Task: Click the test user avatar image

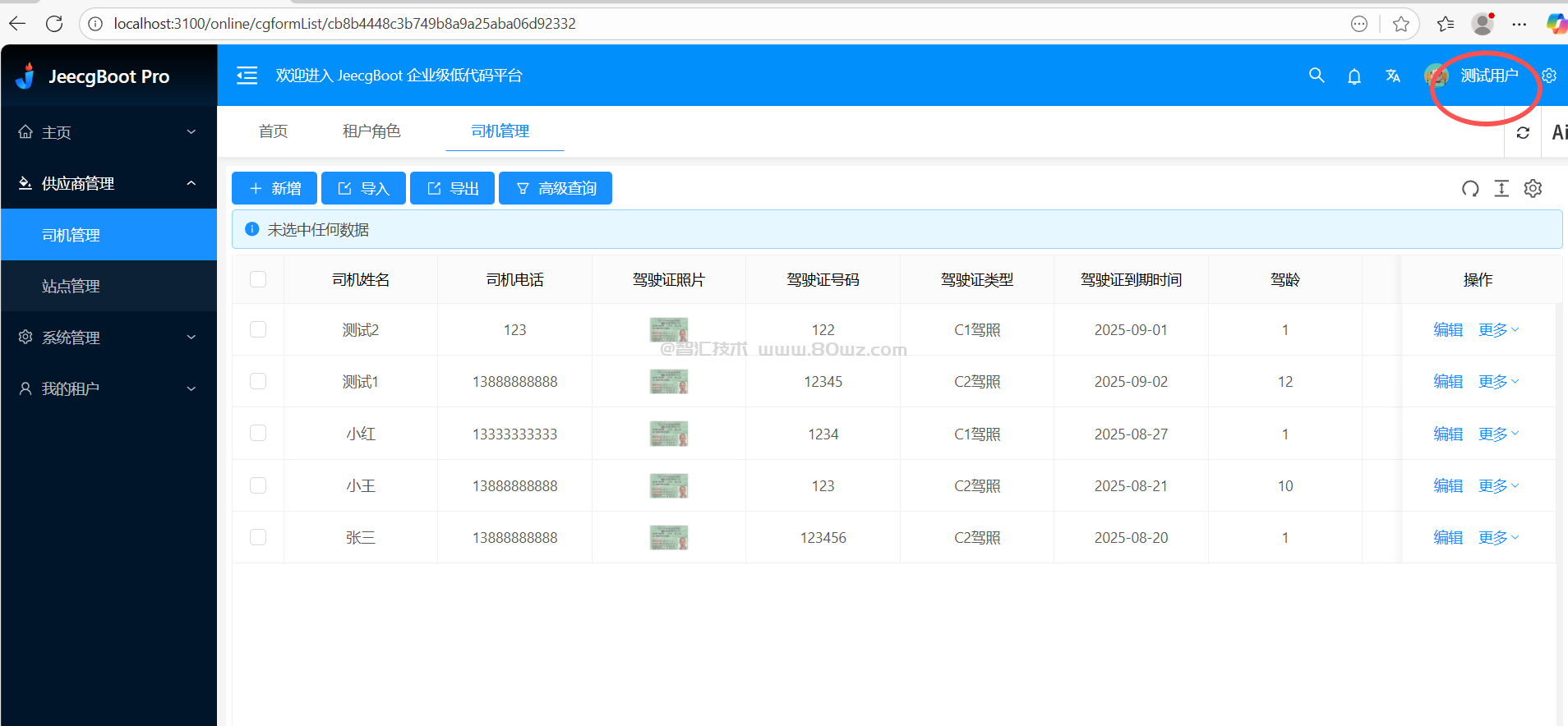Action: coord(1437,76)
